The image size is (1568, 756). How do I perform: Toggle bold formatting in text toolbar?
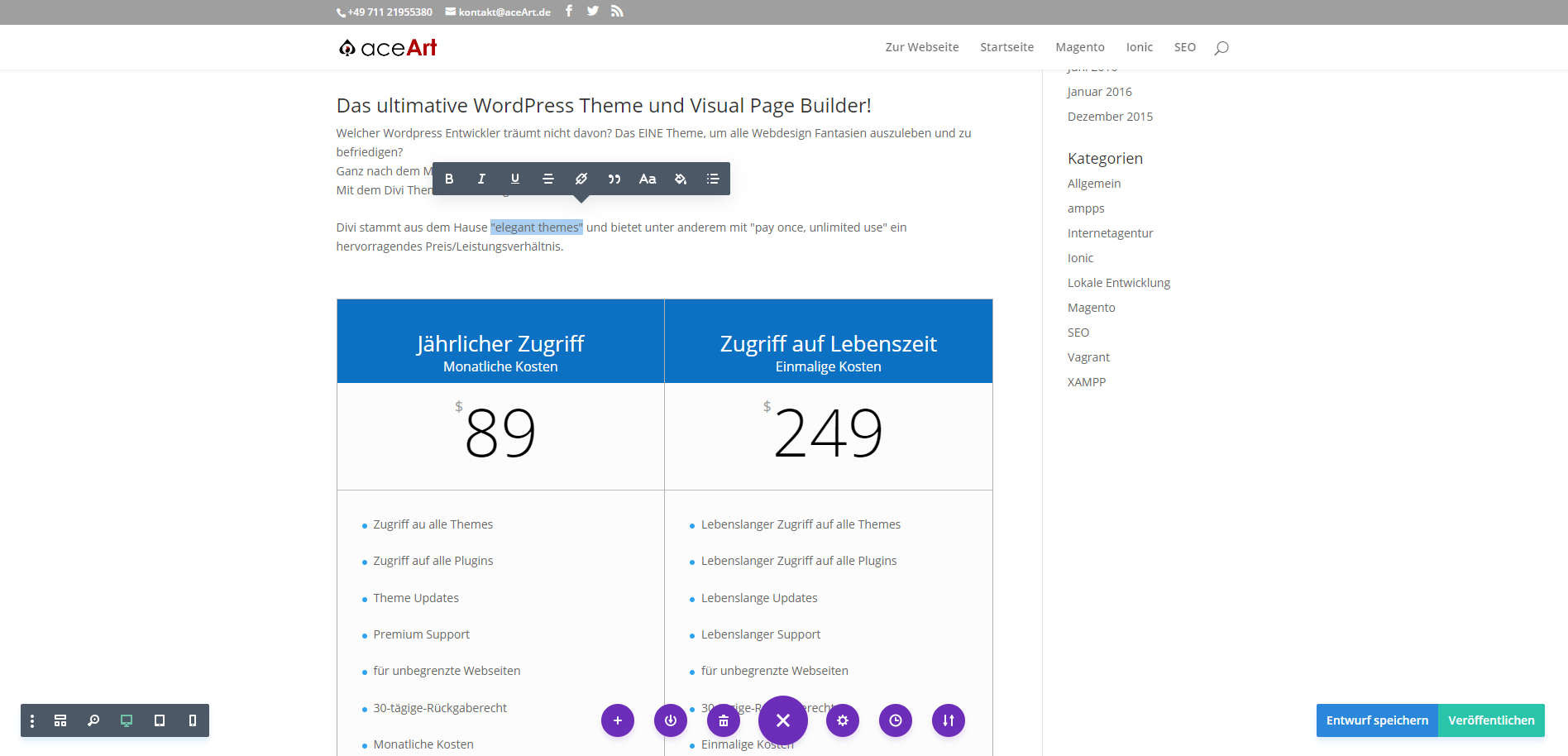449,179
